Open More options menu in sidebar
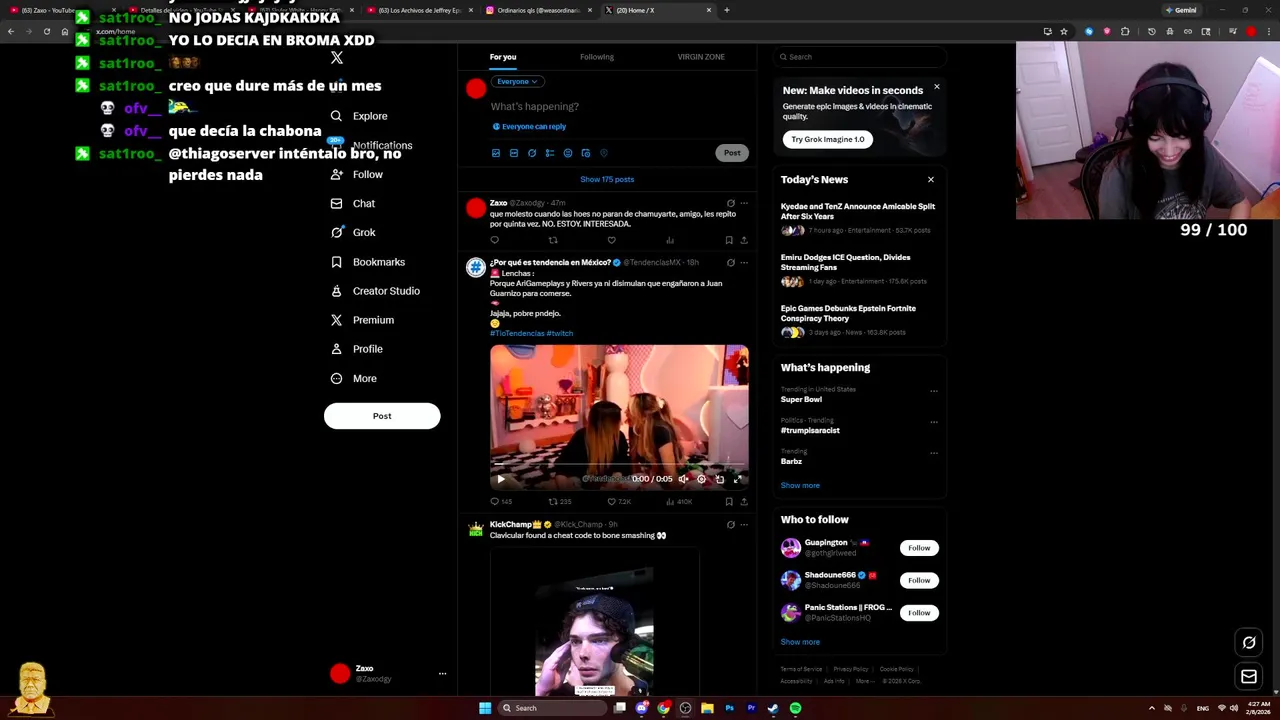The width and height of the screenshot is (1280, 720). (x=354, y=379)
